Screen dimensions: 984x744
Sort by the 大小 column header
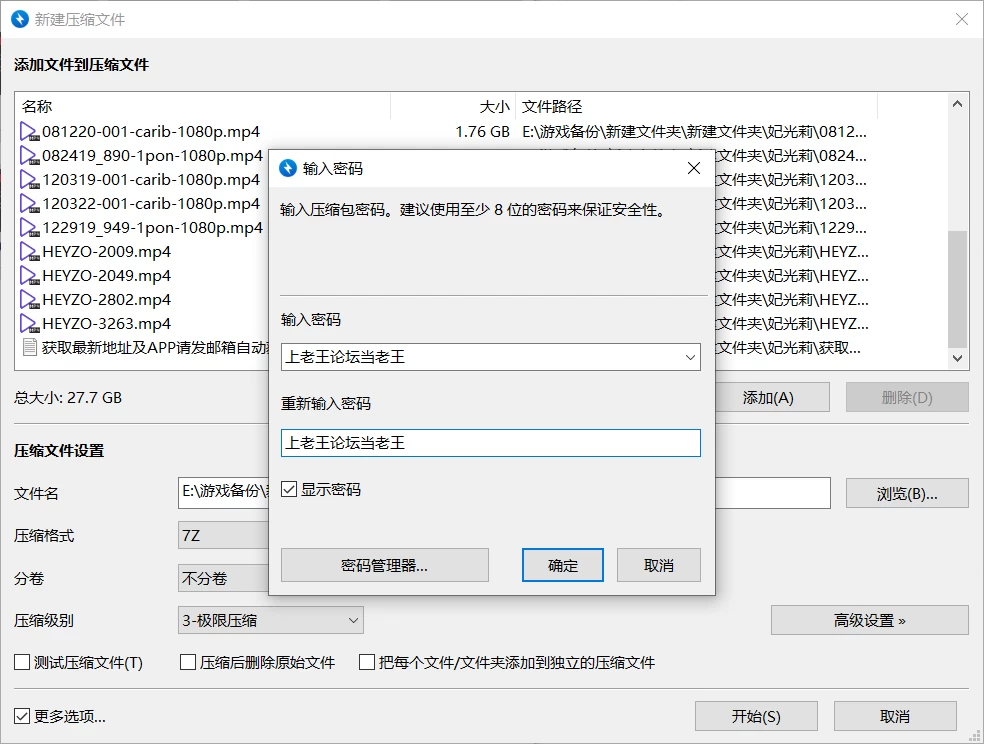pyautogui.click(x=453, y=107)
